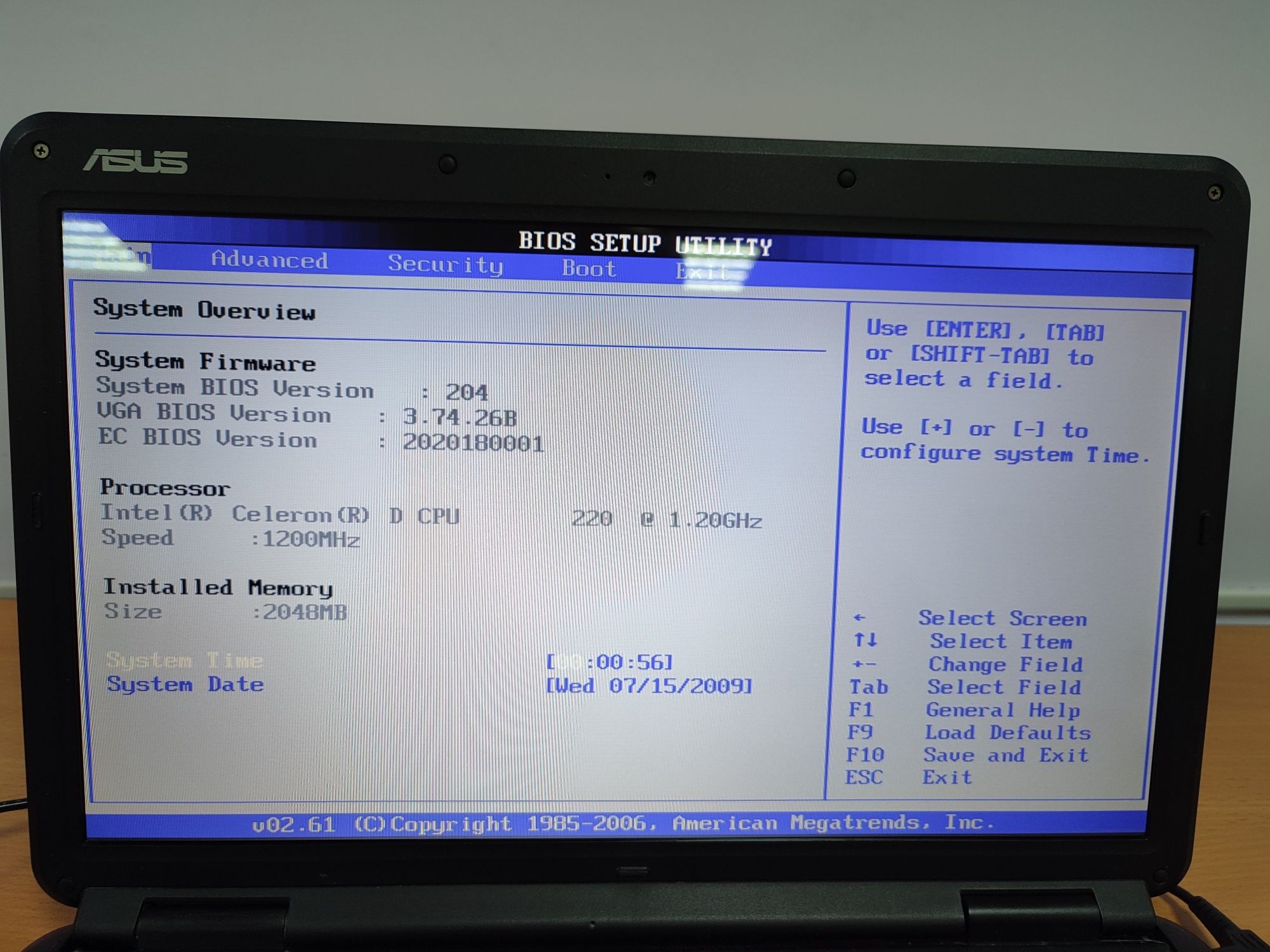Screen dimensions: 1270x952
Task: Click System BIOS Version value 204
Action: pyautogui.click(x=467, y=392)
